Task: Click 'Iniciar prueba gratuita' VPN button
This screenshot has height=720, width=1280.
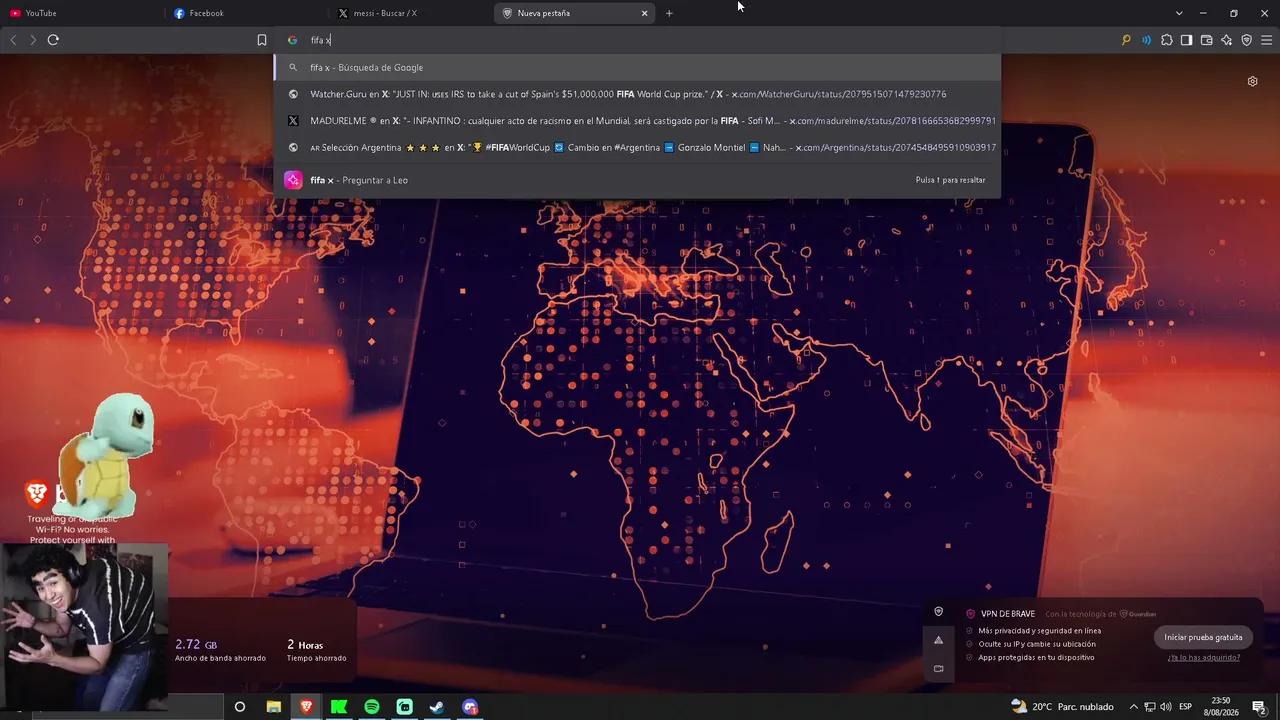Action: point(1203,637)
